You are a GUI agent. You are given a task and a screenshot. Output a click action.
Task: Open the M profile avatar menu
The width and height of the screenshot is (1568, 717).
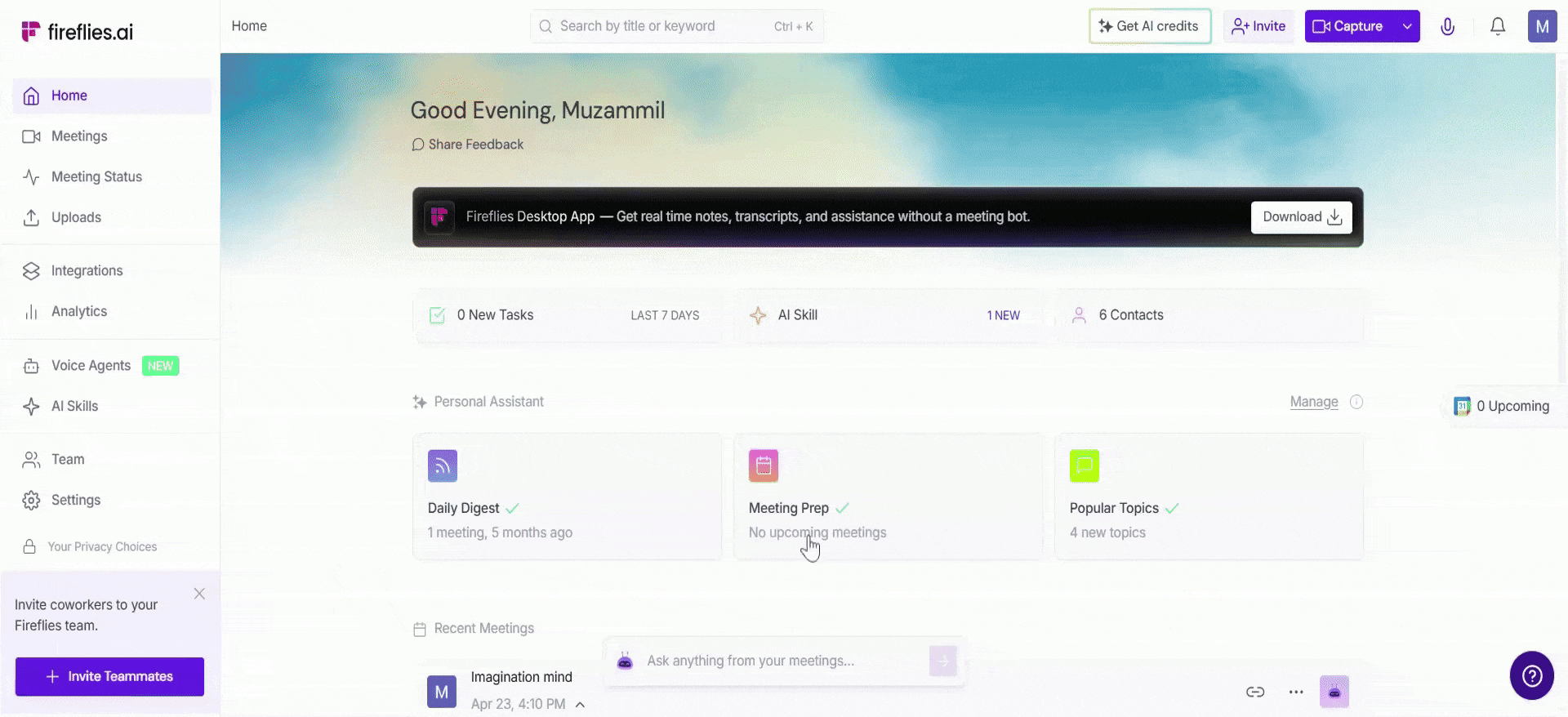pyautogui.click(x=1543, y=26)
